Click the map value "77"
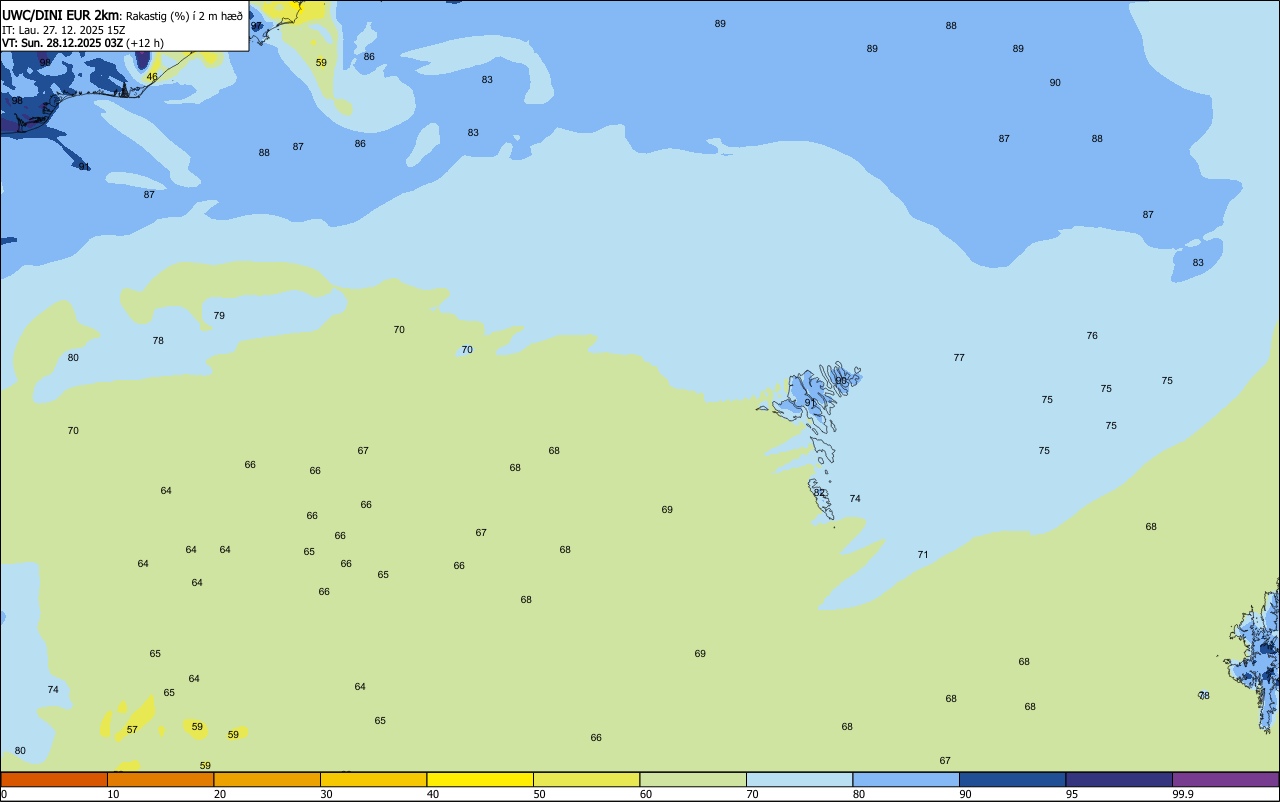The image size is (1280, 802). [x=959, y=358]
